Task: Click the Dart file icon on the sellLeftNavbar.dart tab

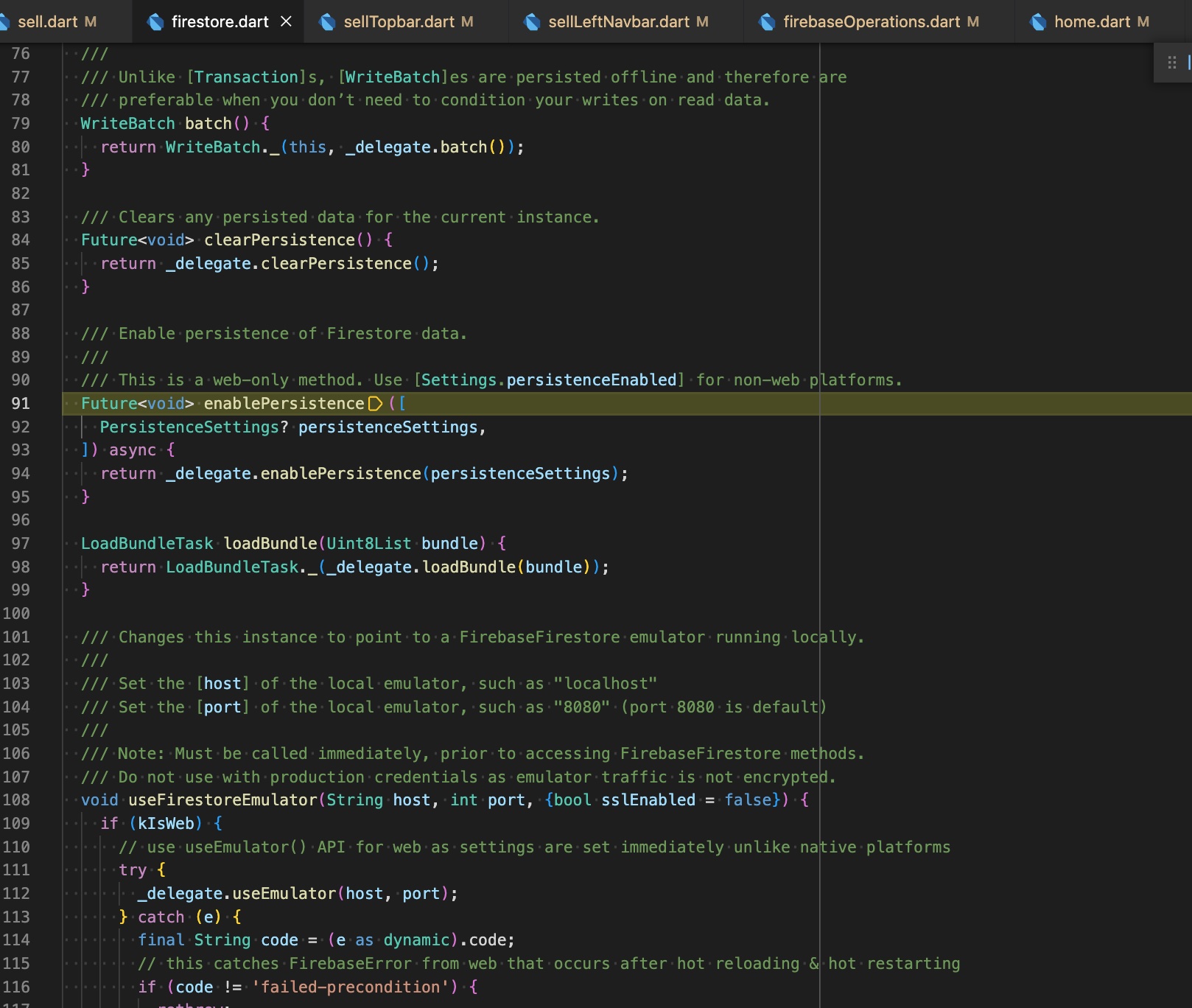Action: tap(532, 22)
